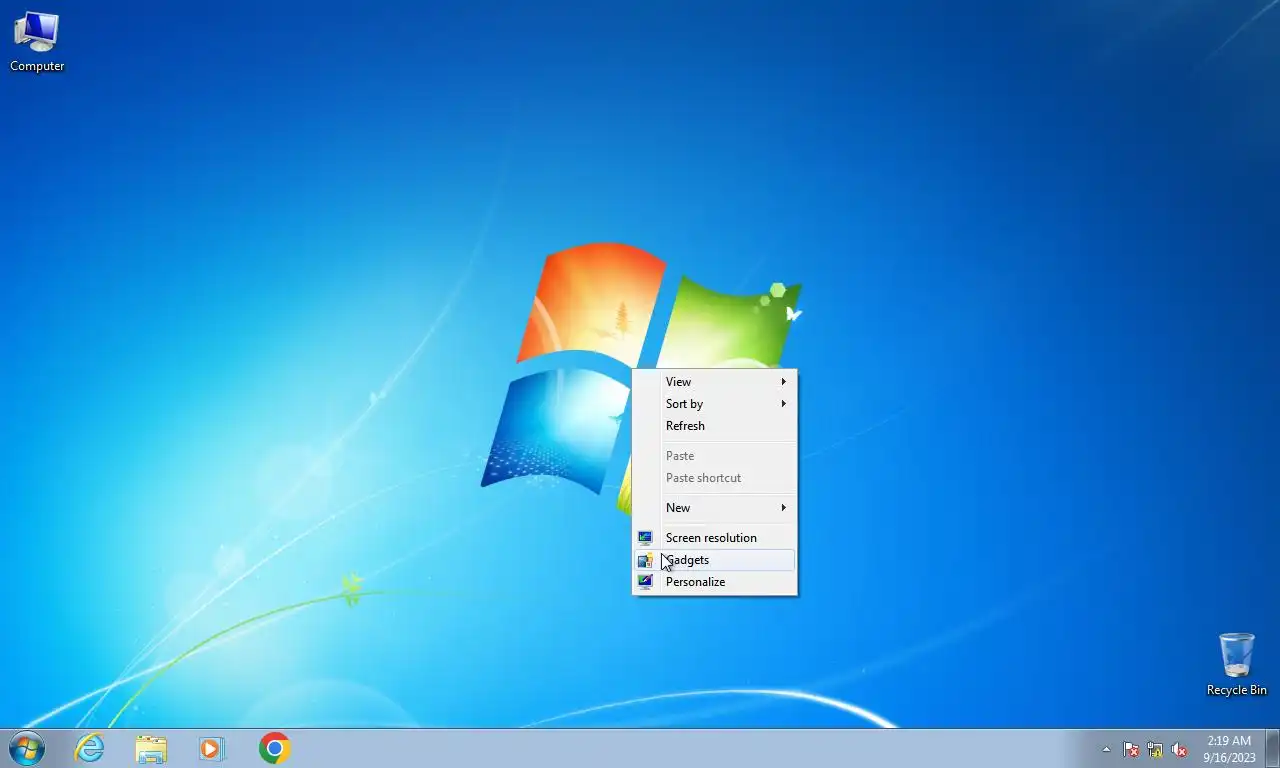The width and height of the screenshot is (1280, 768).
Task: Open Screen resolution settings
Action: tap(715, 538)
